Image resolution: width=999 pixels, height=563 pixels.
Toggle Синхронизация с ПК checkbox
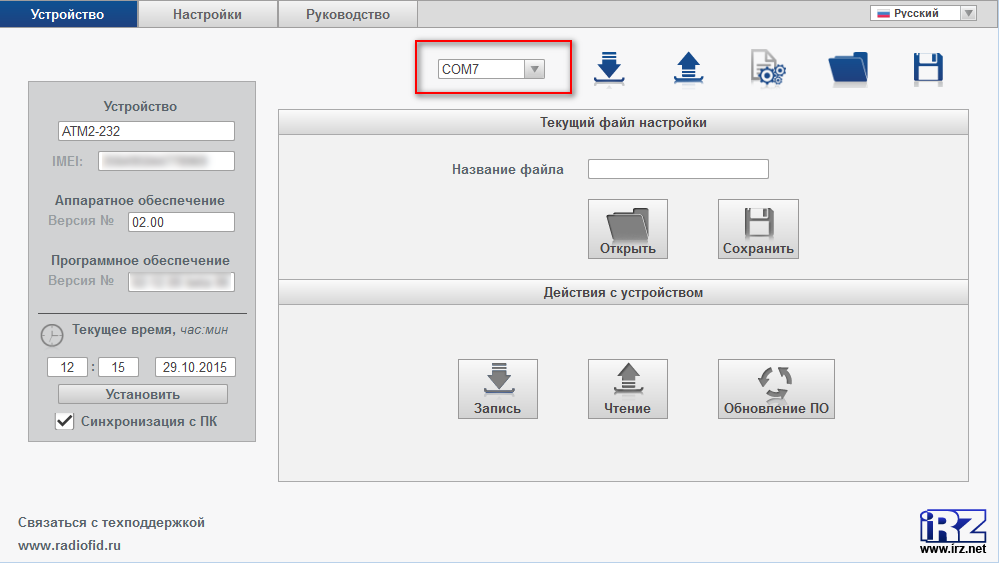tap(65, 421)
